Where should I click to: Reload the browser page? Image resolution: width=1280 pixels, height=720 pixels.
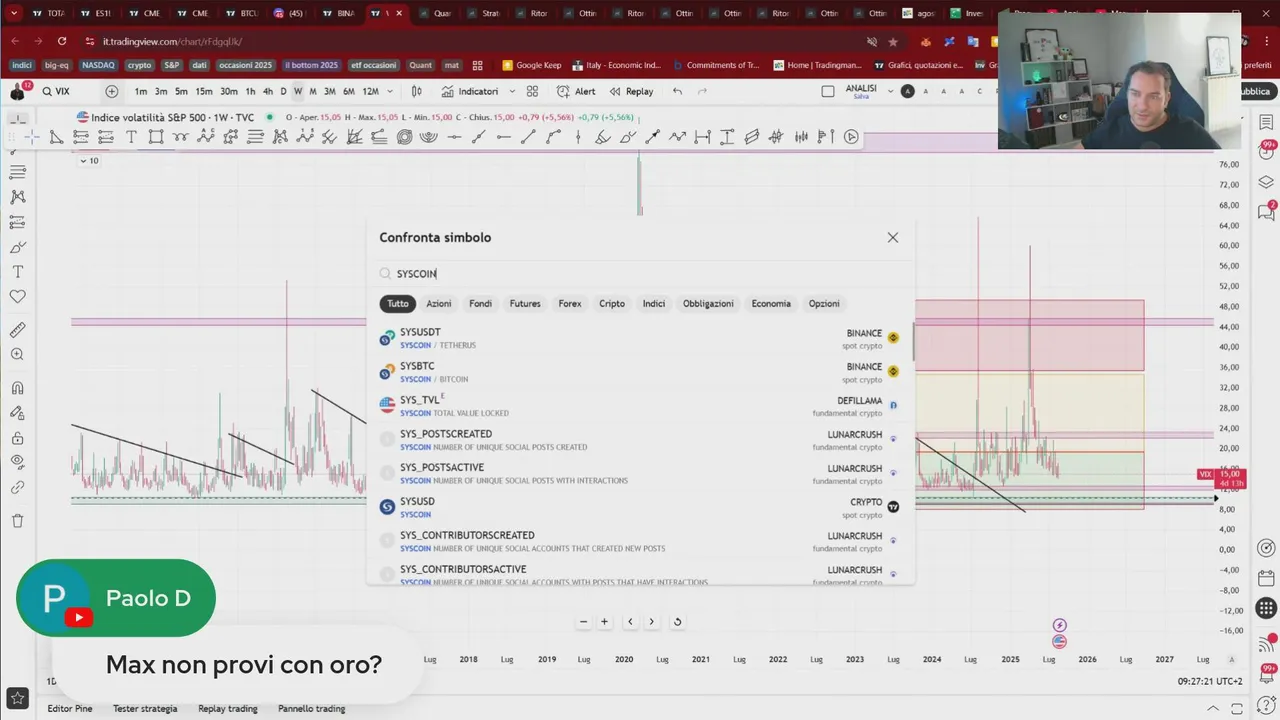(62, 41)
